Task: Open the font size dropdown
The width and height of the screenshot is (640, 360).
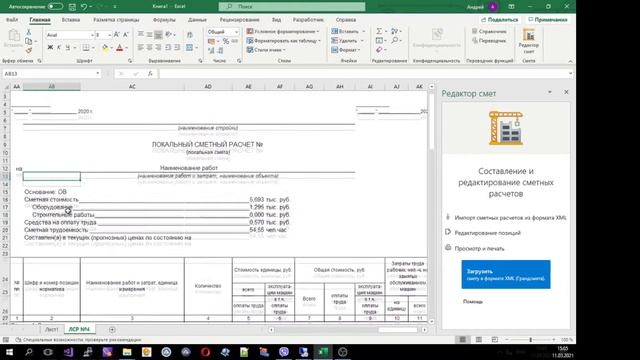Action: (109, 35)
